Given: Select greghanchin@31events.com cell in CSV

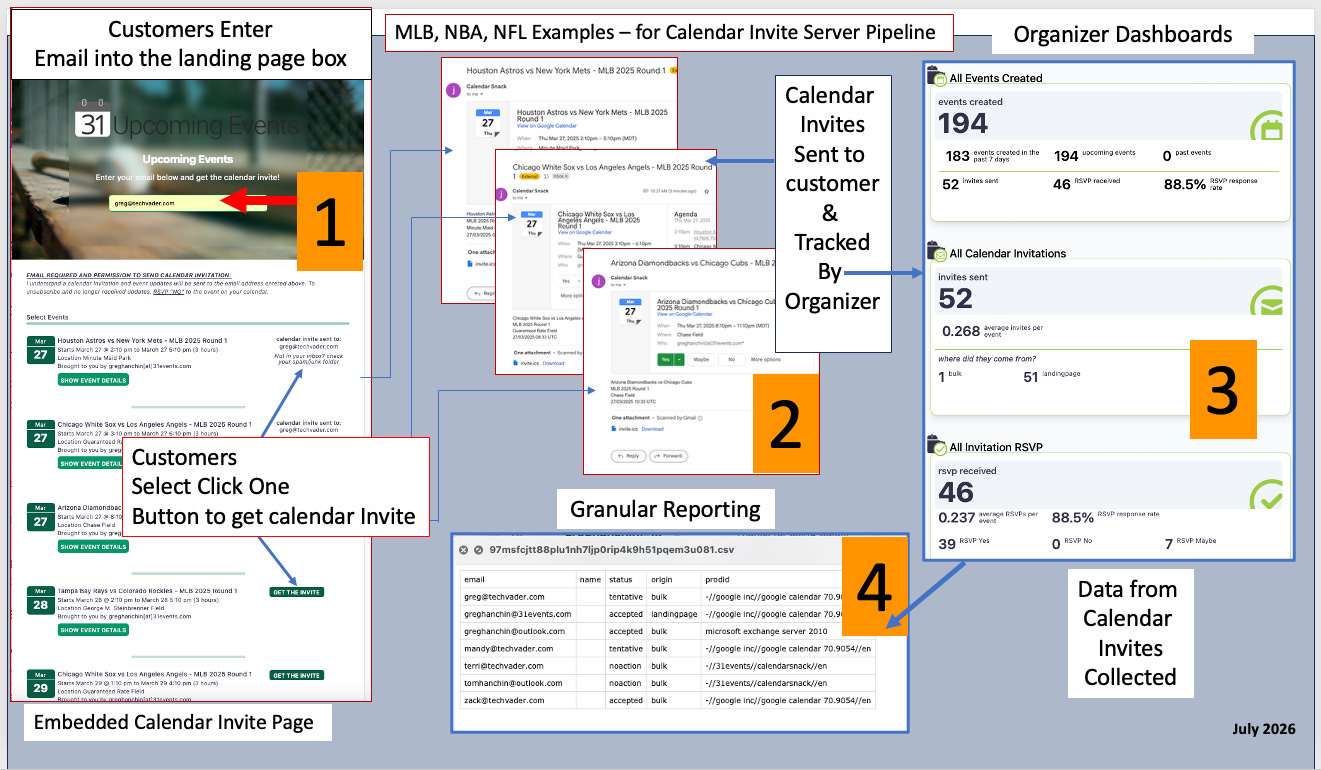Looking at the screenshot, I should tap(517, 614).
